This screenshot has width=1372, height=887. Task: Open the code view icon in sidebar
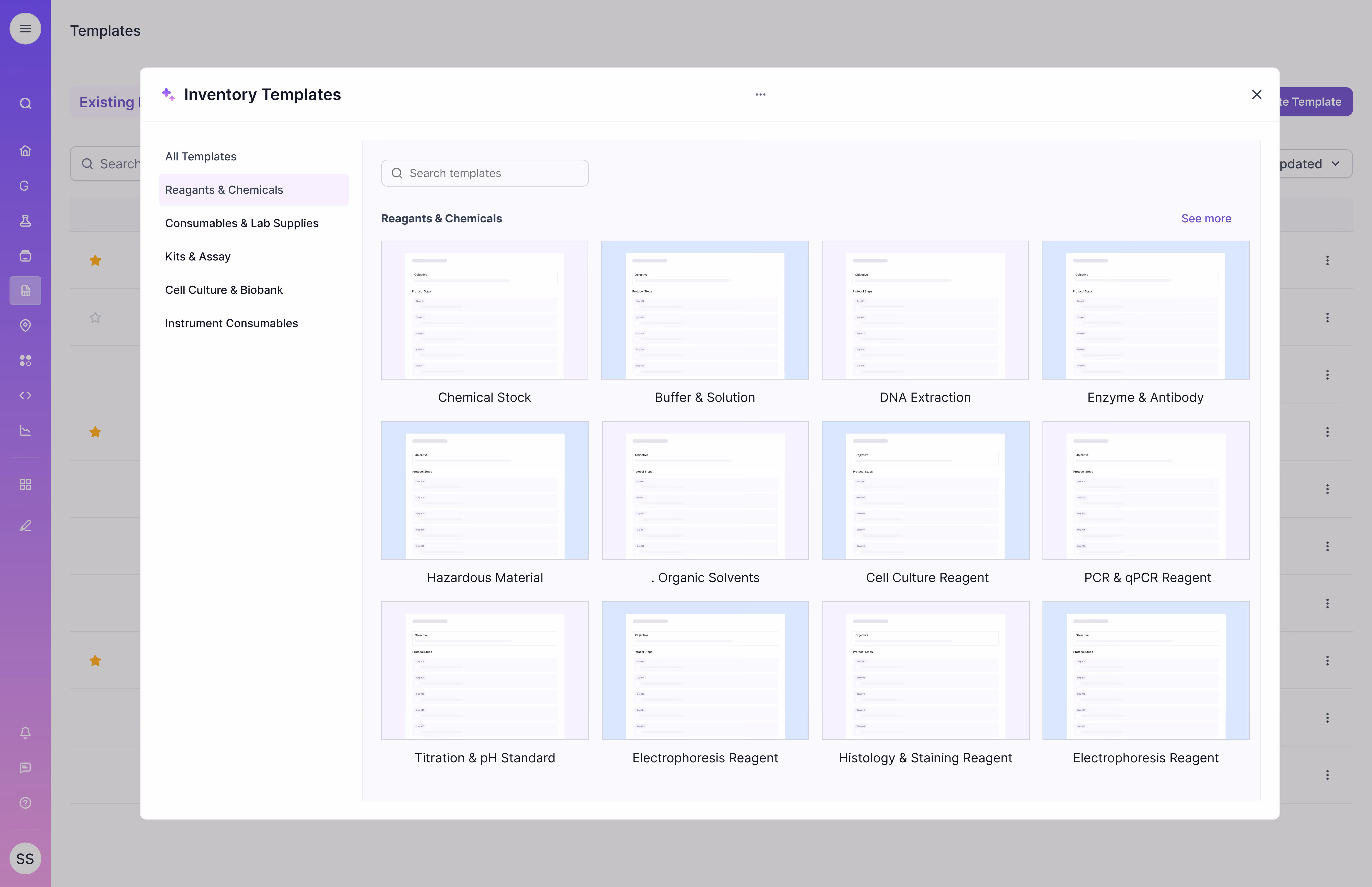click(x=25, y=395)
